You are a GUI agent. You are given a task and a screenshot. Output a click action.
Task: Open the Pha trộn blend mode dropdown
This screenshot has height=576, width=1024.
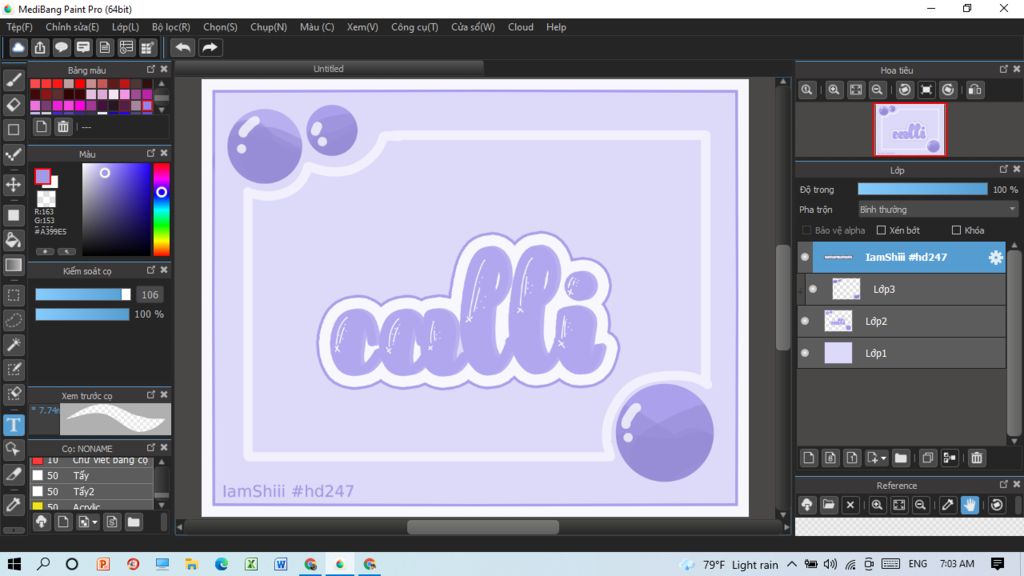938,210
